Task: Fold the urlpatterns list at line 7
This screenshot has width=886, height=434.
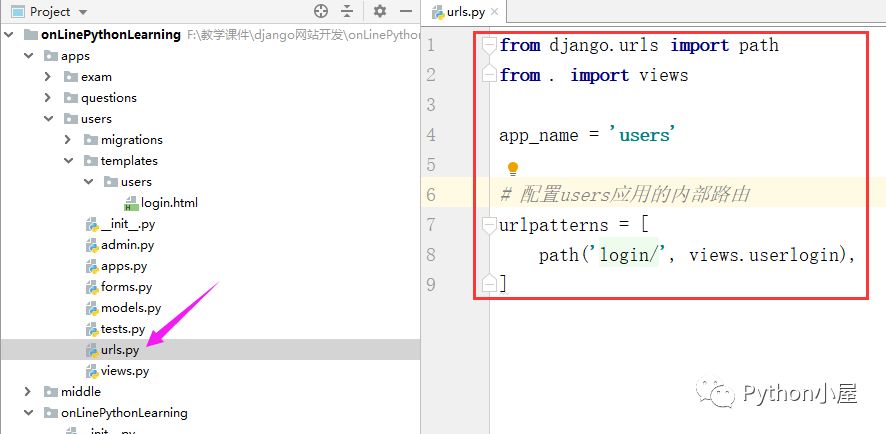Action: pyautogui.click(x=489, y=225)
